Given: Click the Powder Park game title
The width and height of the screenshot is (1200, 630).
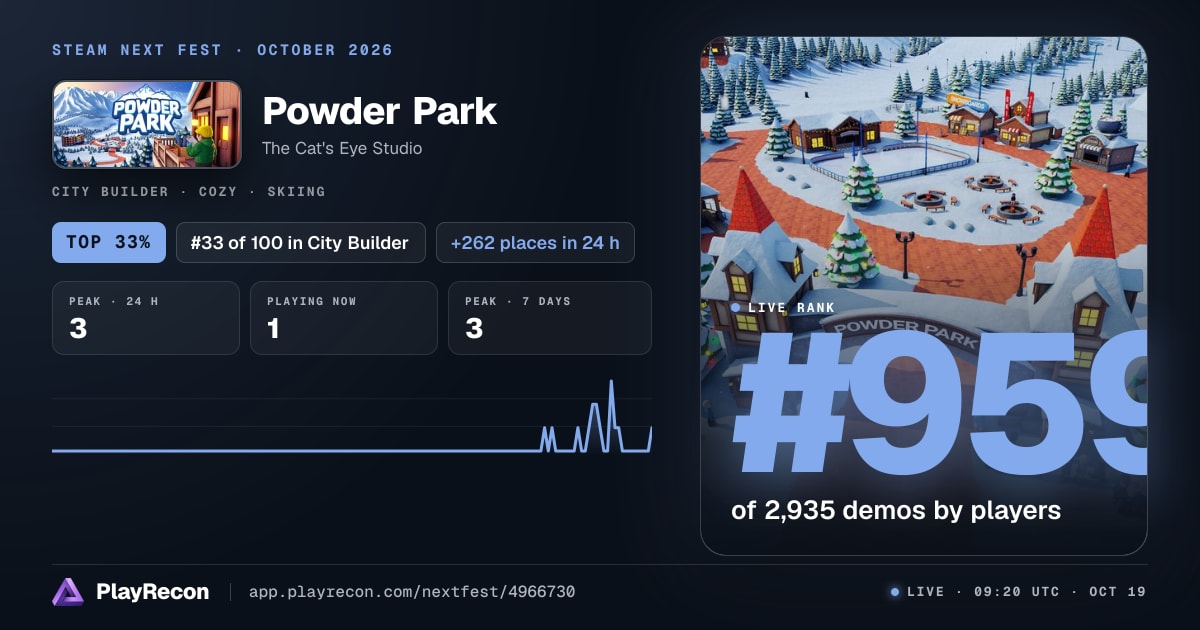Looking at the screenshot, I should tap(379, 111).
